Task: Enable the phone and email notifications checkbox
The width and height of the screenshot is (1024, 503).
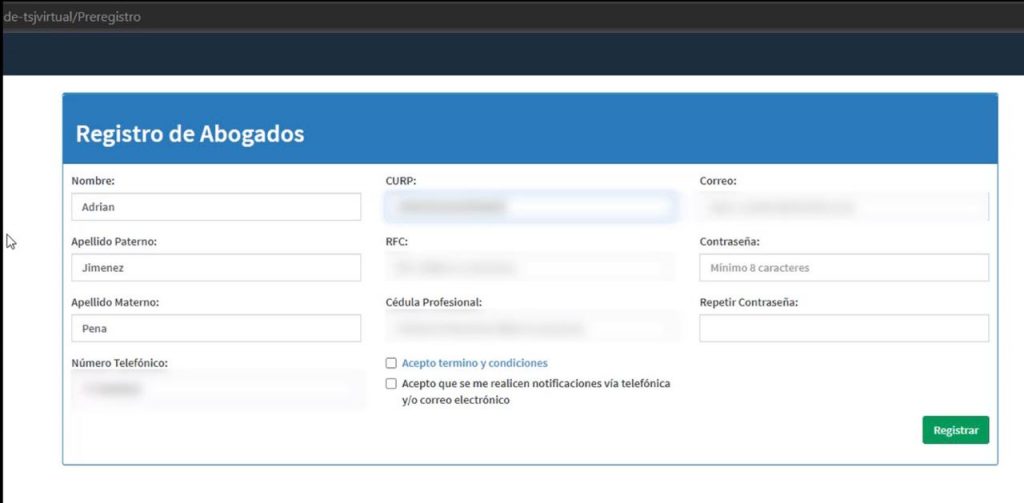Action: coord(391,384)
